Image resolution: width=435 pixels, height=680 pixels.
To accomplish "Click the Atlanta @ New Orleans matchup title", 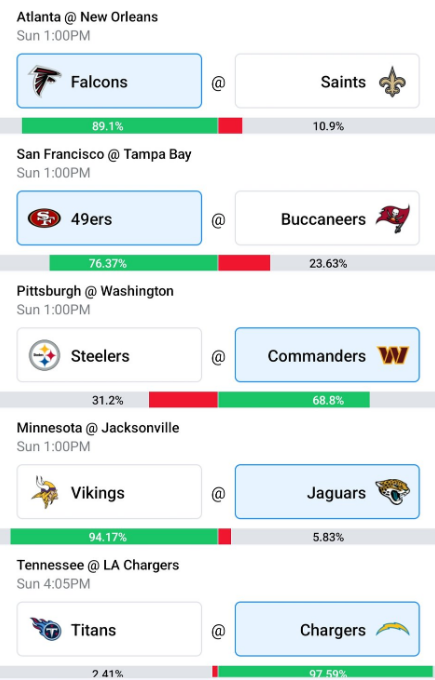I will (87, 17).
